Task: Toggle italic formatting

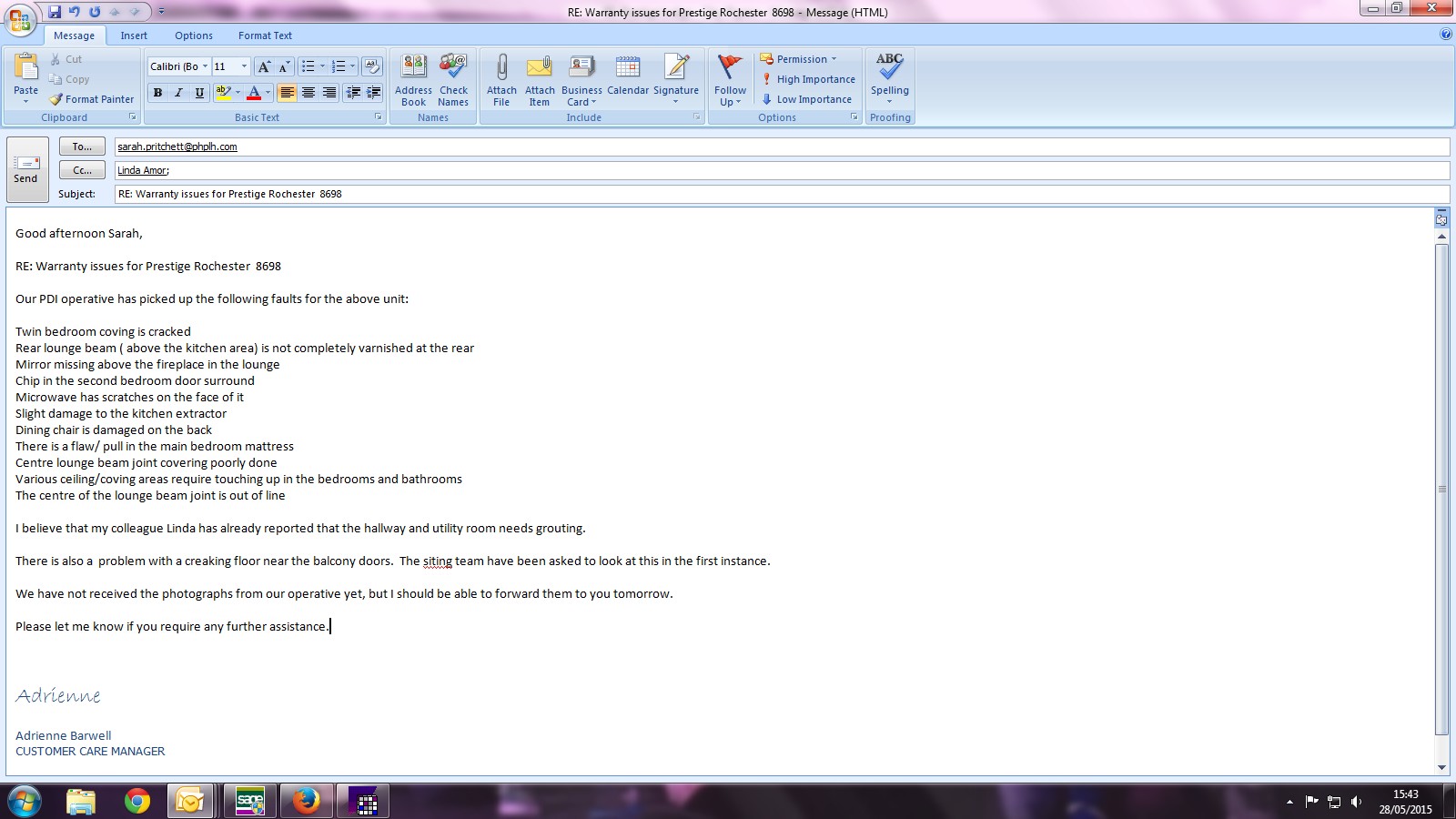Action: (178, 93)
